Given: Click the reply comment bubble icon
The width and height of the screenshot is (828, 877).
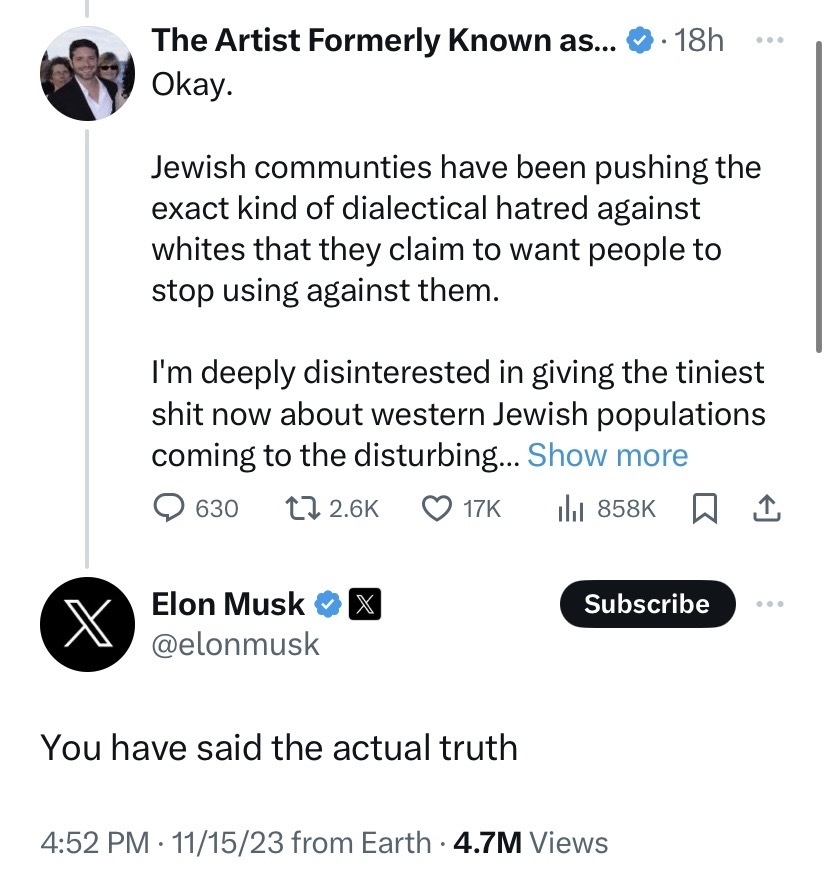Looking at the screenshot, I should pyautogui.click(x=168, y=509).
